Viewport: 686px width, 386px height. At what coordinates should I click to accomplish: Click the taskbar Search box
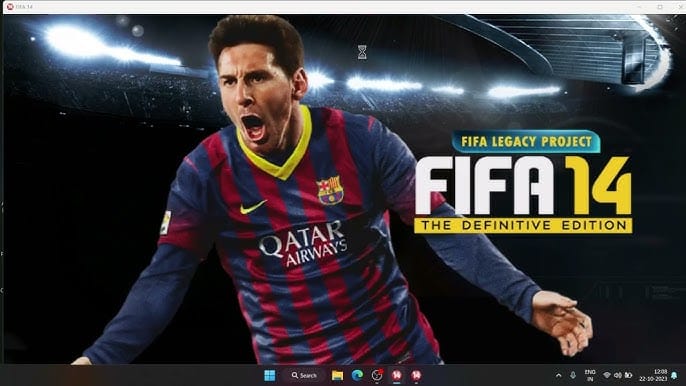click(304, 375)
